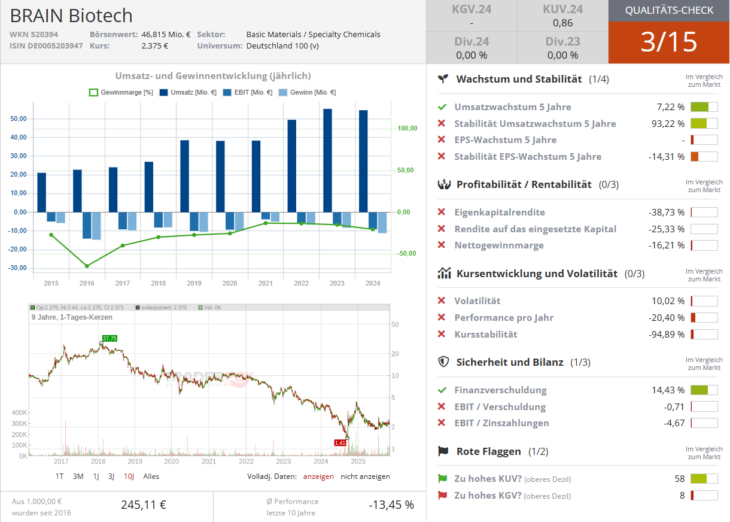The height and width of the screenshot is (522, 730).
Task: Select 'nicht anzeigen' for adjusted data
Action: 368,476
